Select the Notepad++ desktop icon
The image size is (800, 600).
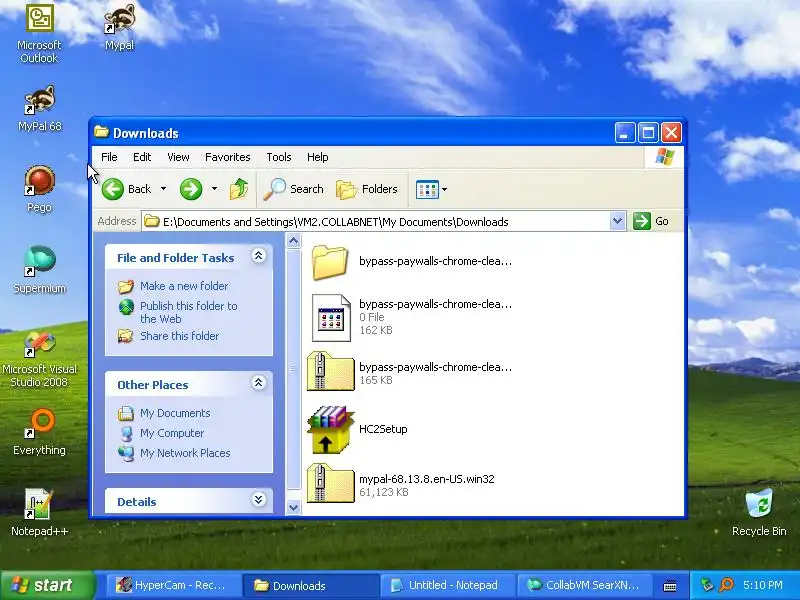39,512
